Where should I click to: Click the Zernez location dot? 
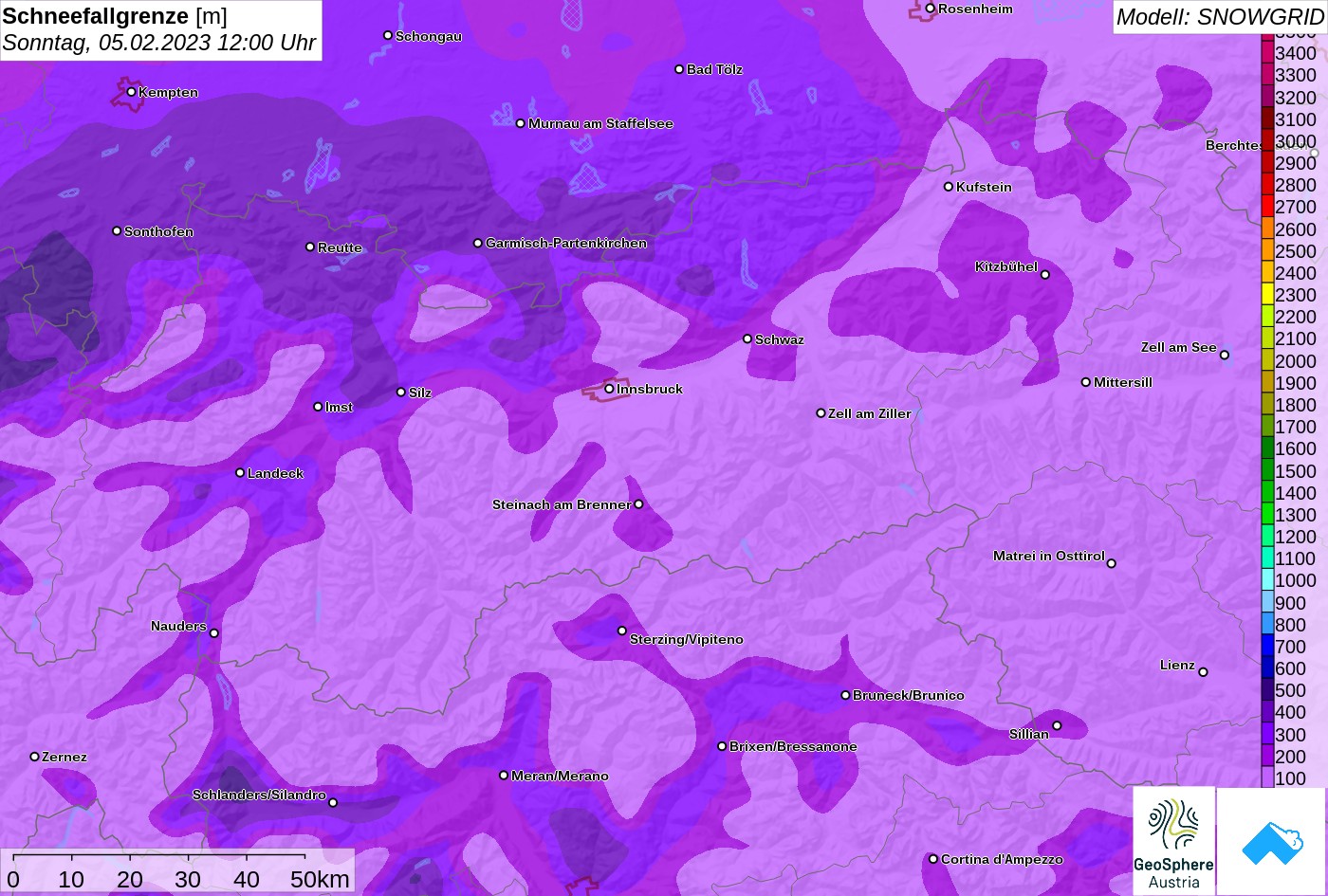pos(34,757)
